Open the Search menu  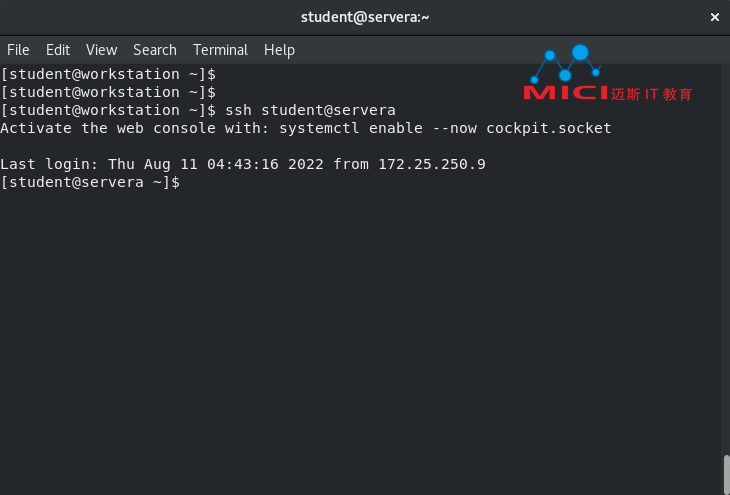click(x=155, y=50)
